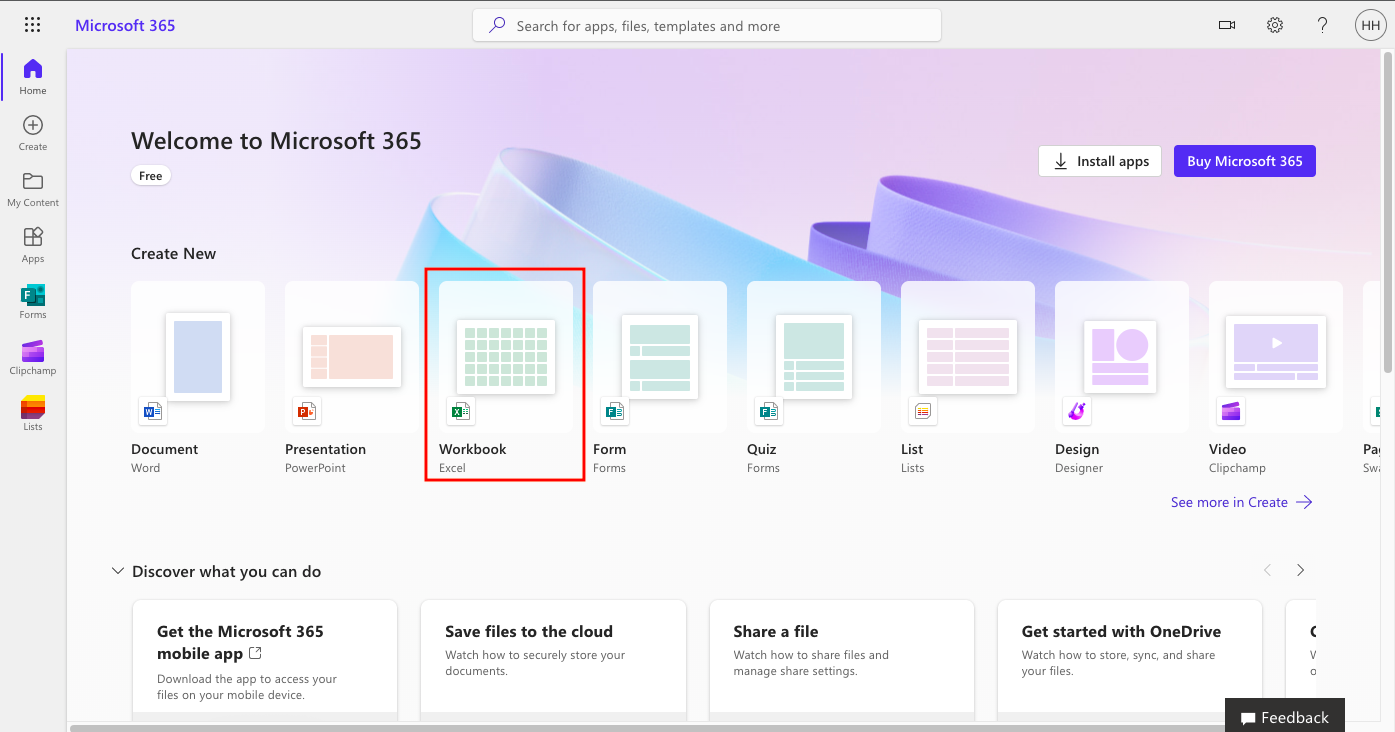Collapse the Discover what you can do section
Screen dimensions: 1395x732
pos(117,570)
